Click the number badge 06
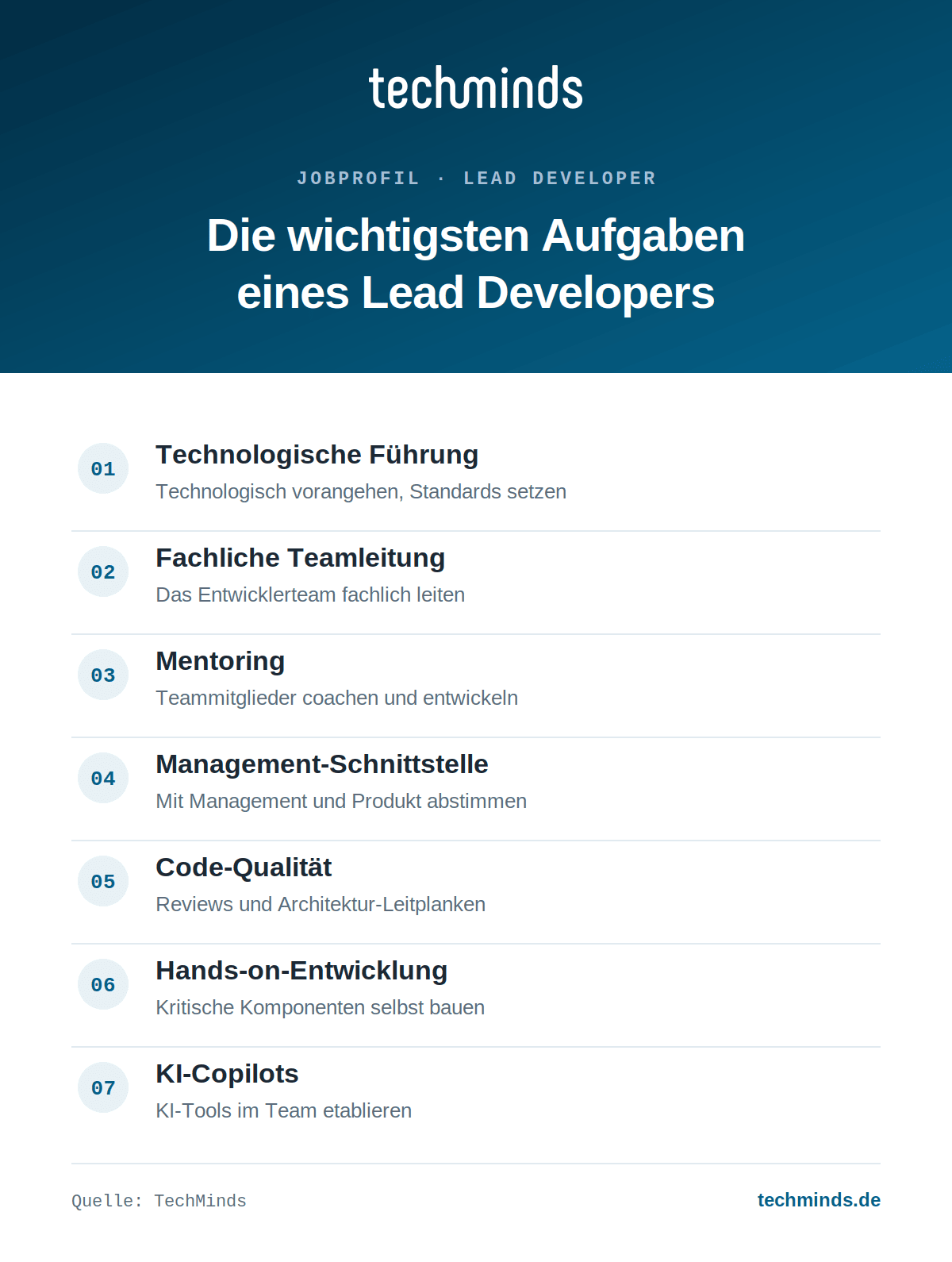952x1262 pixels. pyautogui.click(x=103, y=984)
